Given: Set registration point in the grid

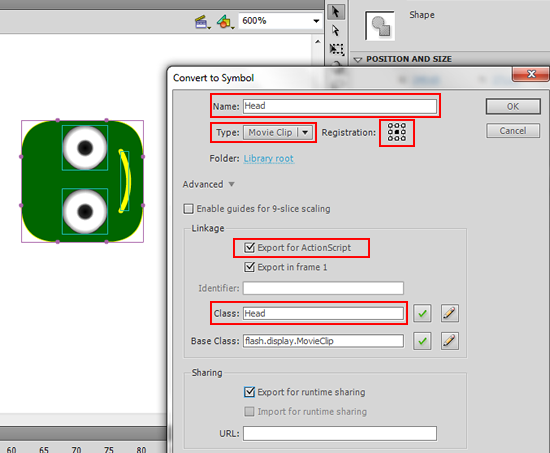Looking at the screenshot, I should click(397, 132).
